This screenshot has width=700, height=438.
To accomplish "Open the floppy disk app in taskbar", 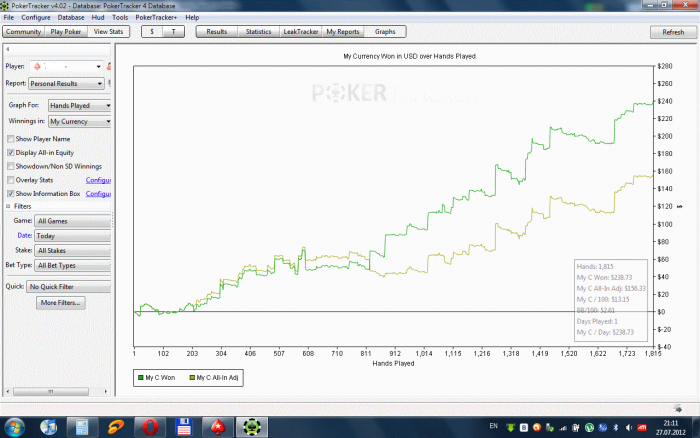I will 184,427.
